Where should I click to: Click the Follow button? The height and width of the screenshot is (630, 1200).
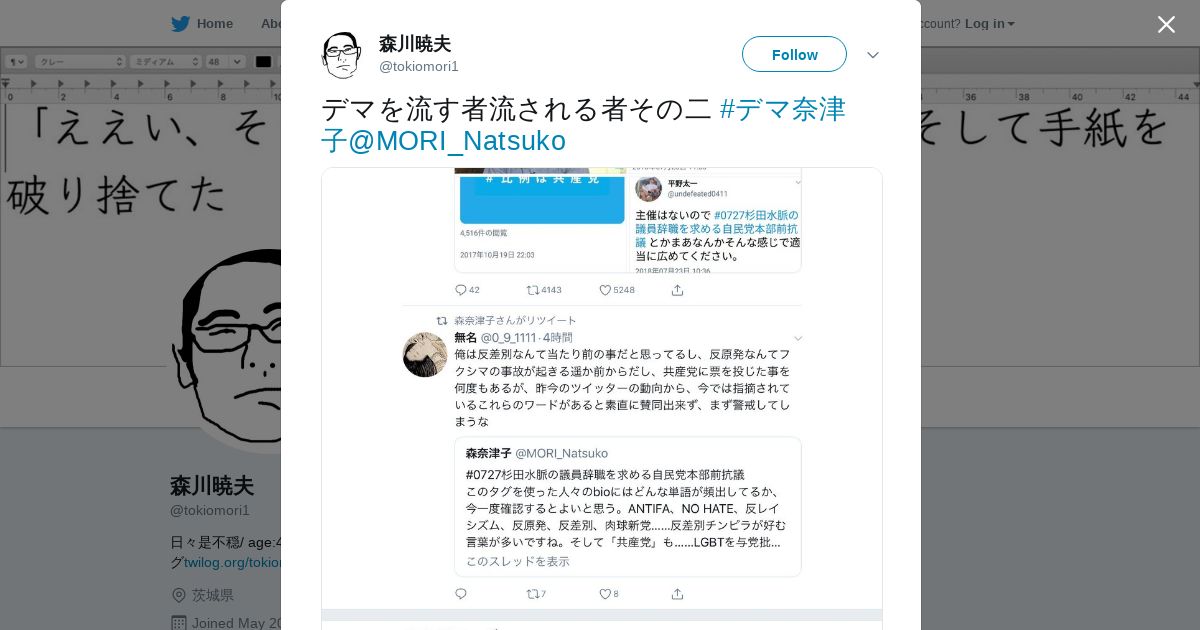pos(794,54)
